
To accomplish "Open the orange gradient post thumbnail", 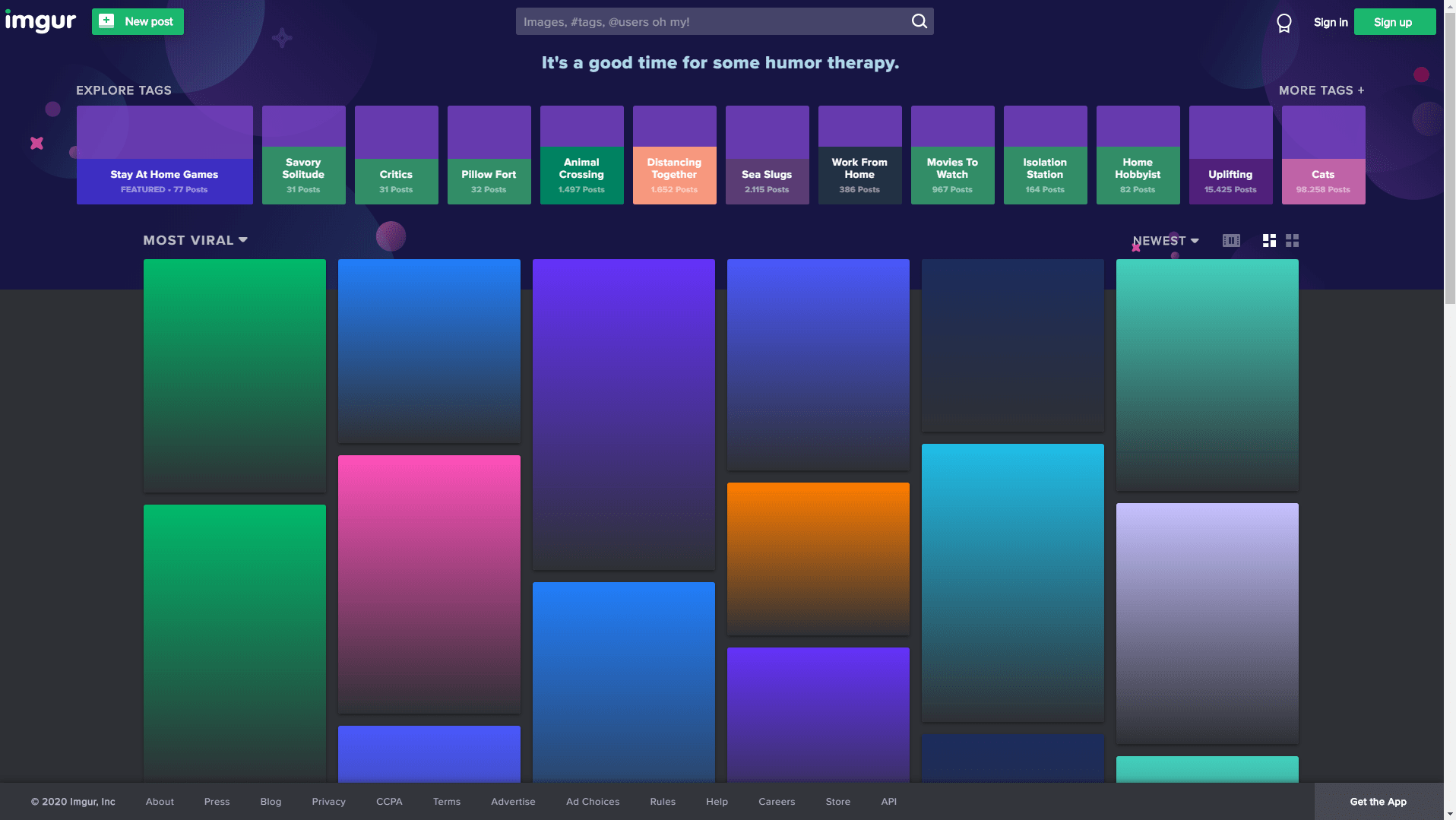I will click(x=818, y=559).
